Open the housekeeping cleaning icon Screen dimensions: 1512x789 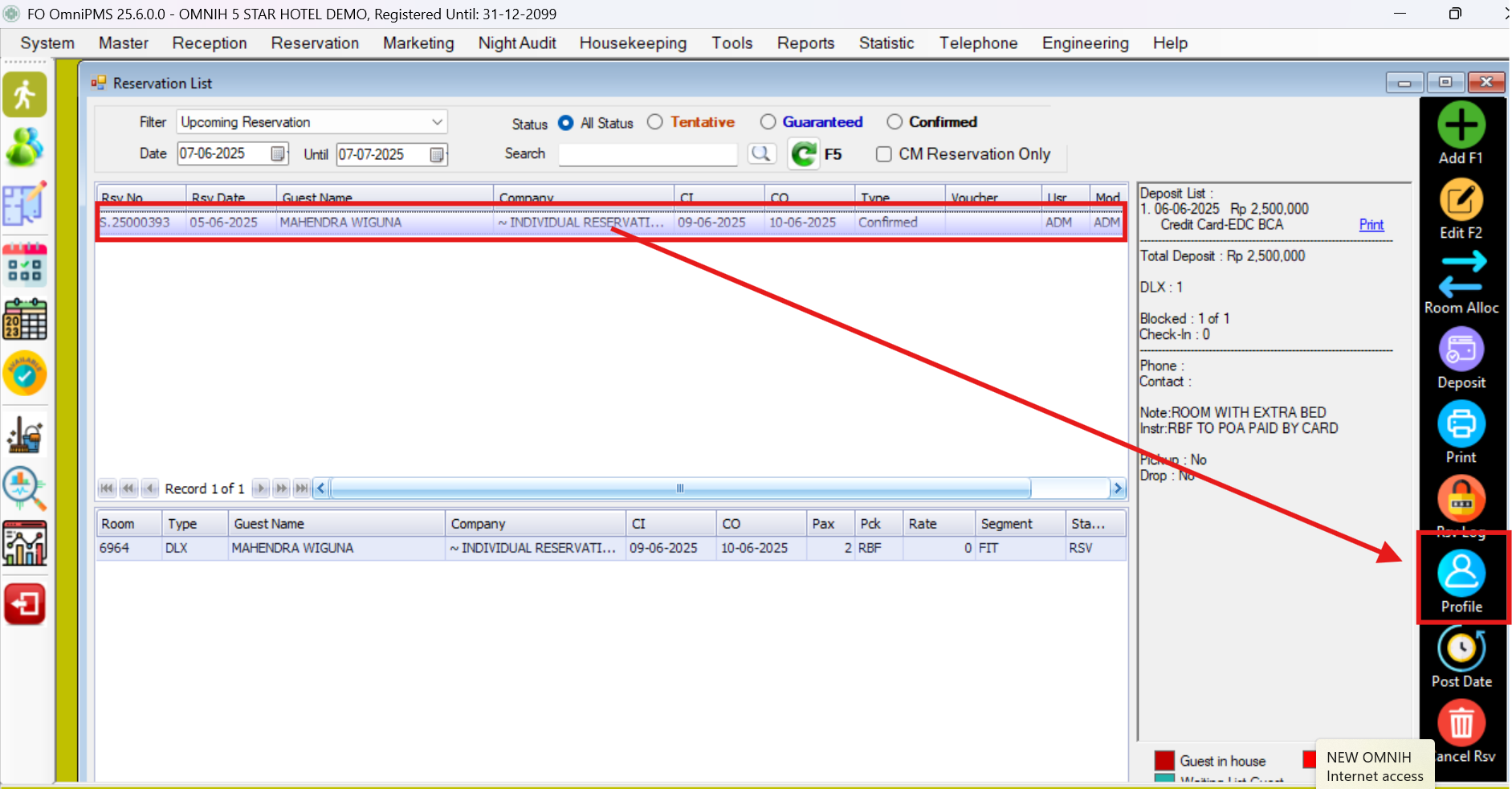point(25,435)
